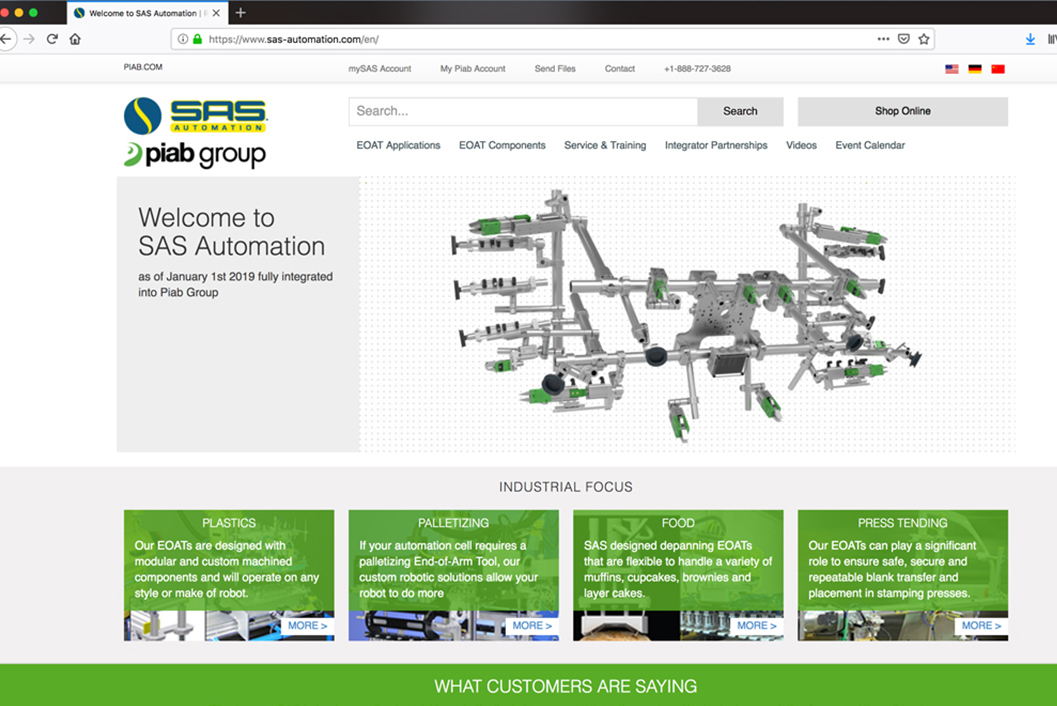Reload the page with the refresh icon
1057x706 pixels.
click(52, 39)
